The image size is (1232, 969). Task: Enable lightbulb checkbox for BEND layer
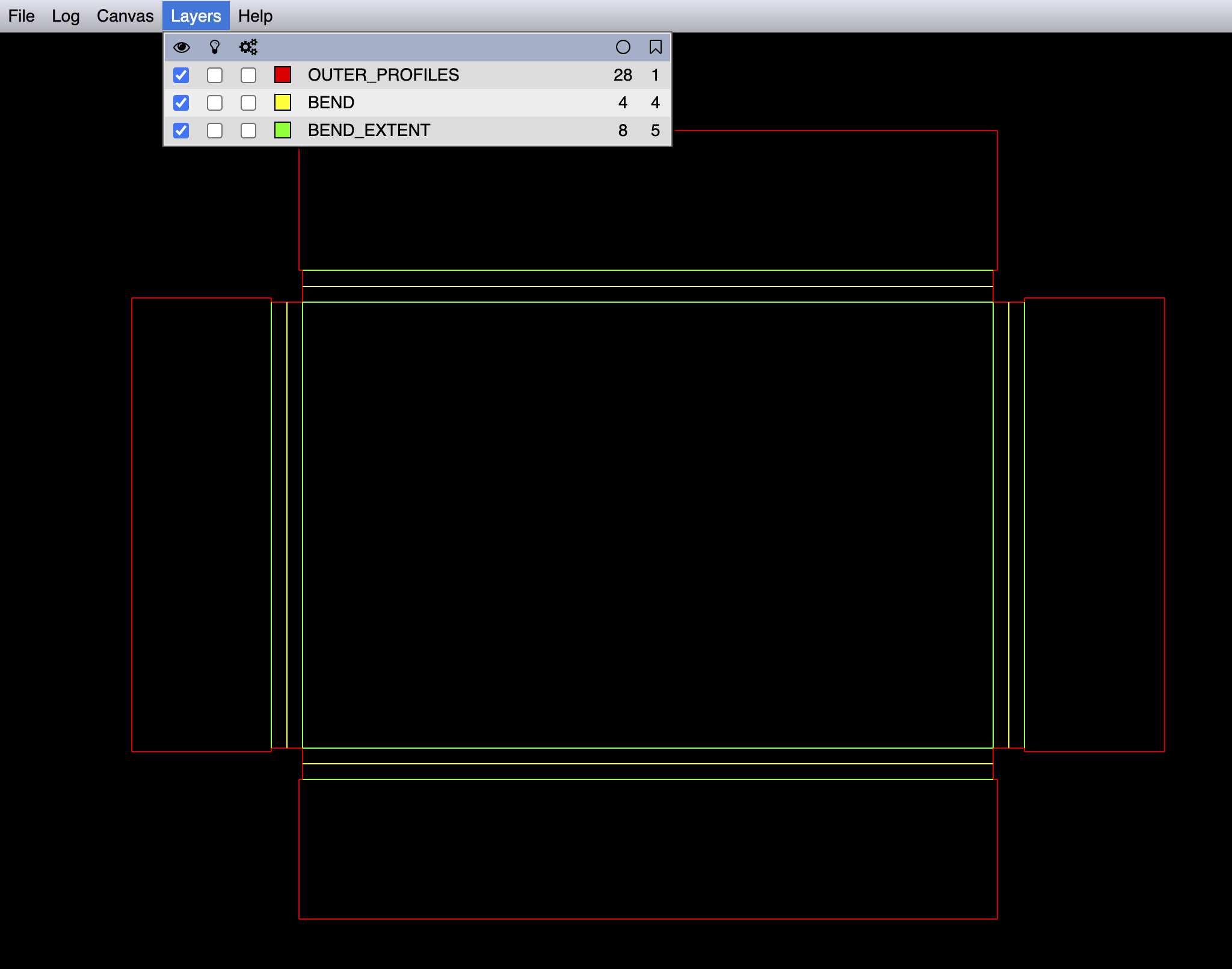215,103
